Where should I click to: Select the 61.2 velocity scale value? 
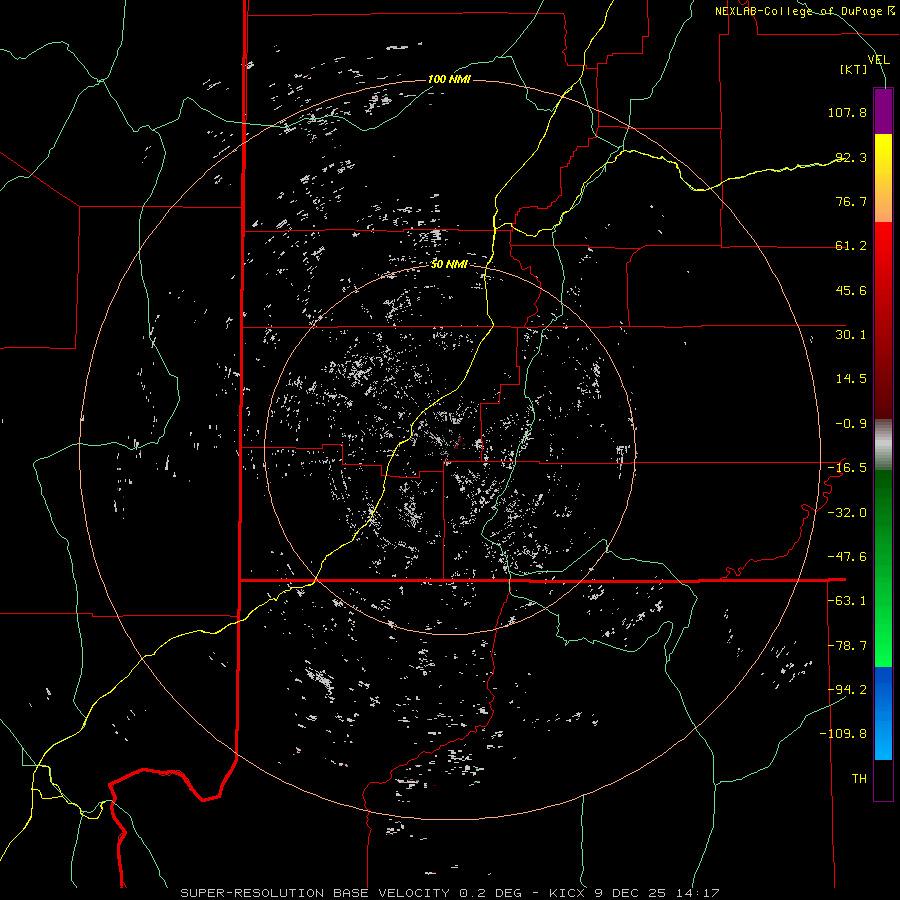tap(851, 246)
